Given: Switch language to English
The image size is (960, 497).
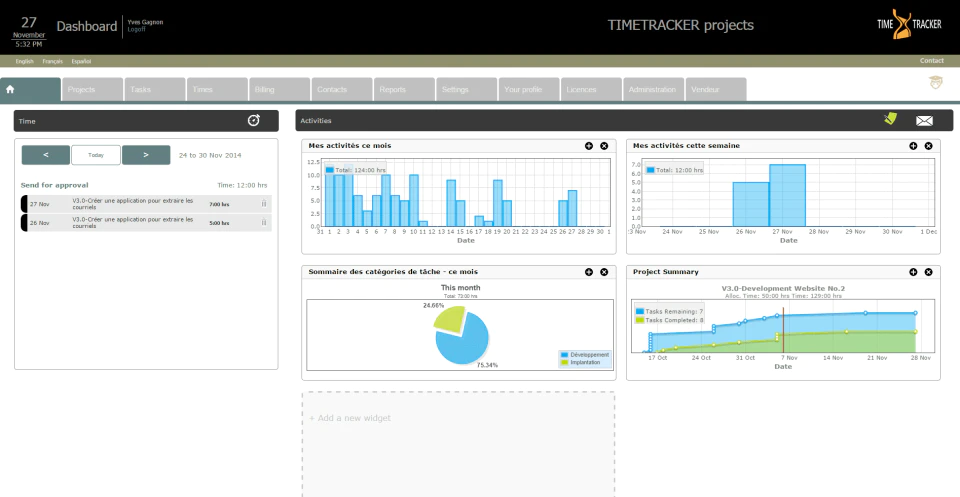Looking at the screenshot, I should (24, 61).
